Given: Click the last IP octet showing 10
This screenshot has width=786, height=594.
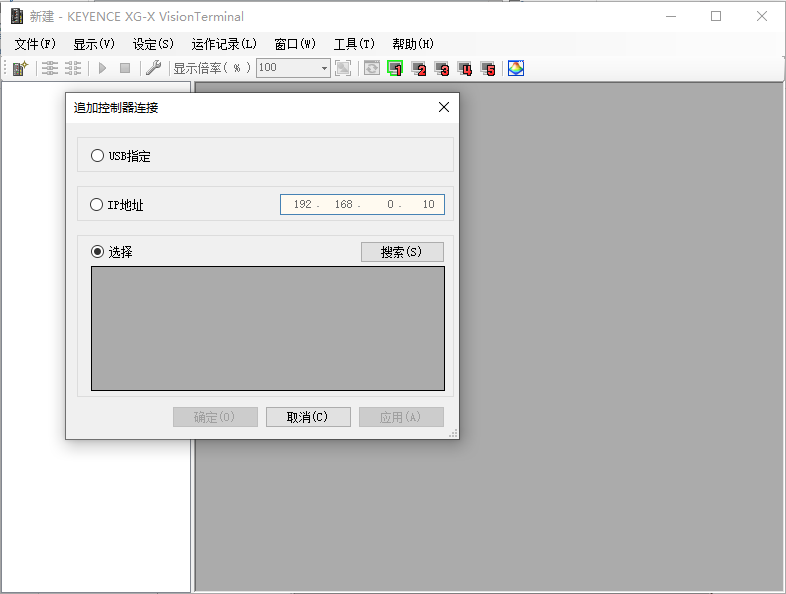Looking at the screenshot, I should click(428, 204).
